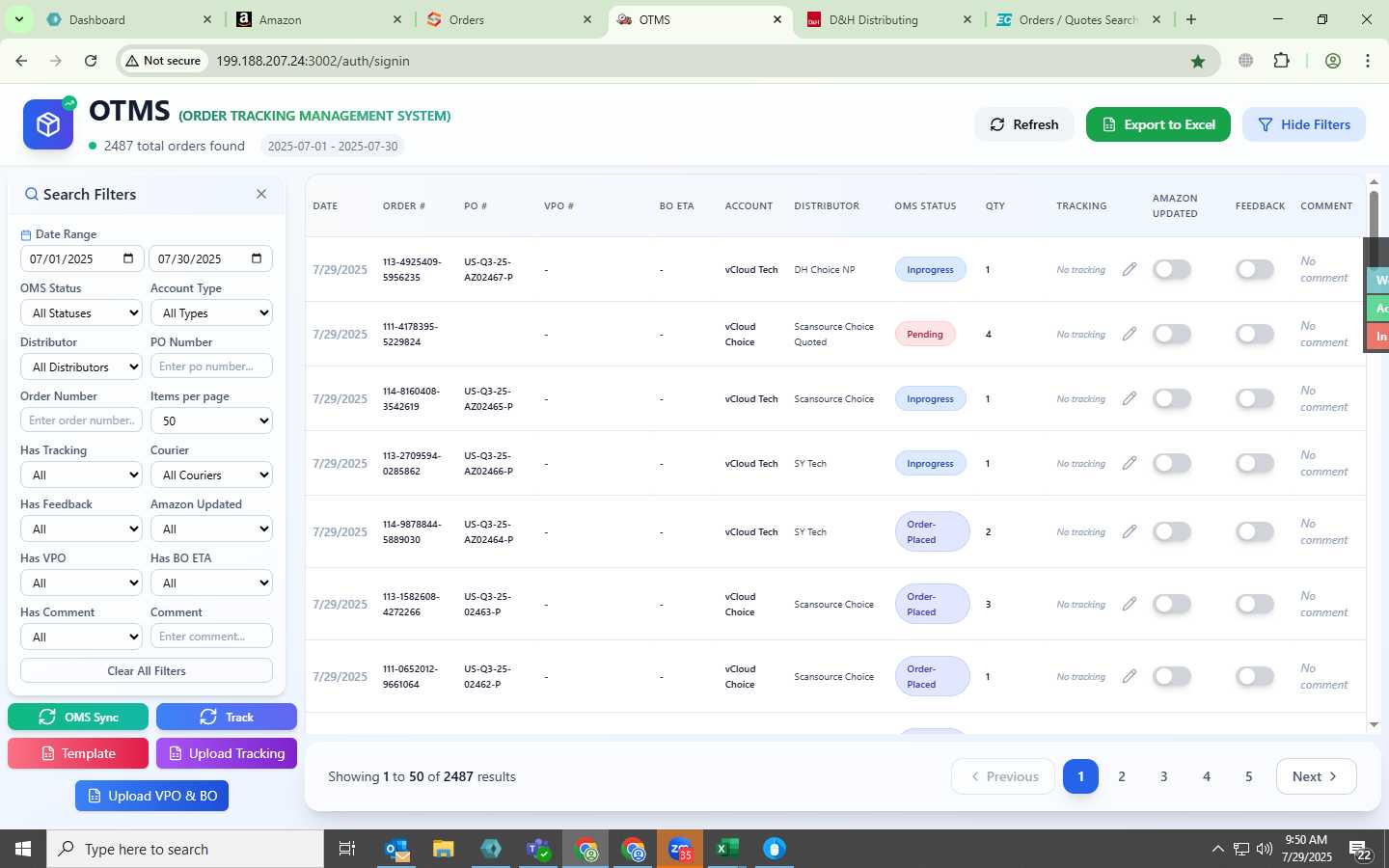Screen dimensions: 1389x868
Task: Toggle Feedback for order 113-2709594-0285862
Action: 1255,463
